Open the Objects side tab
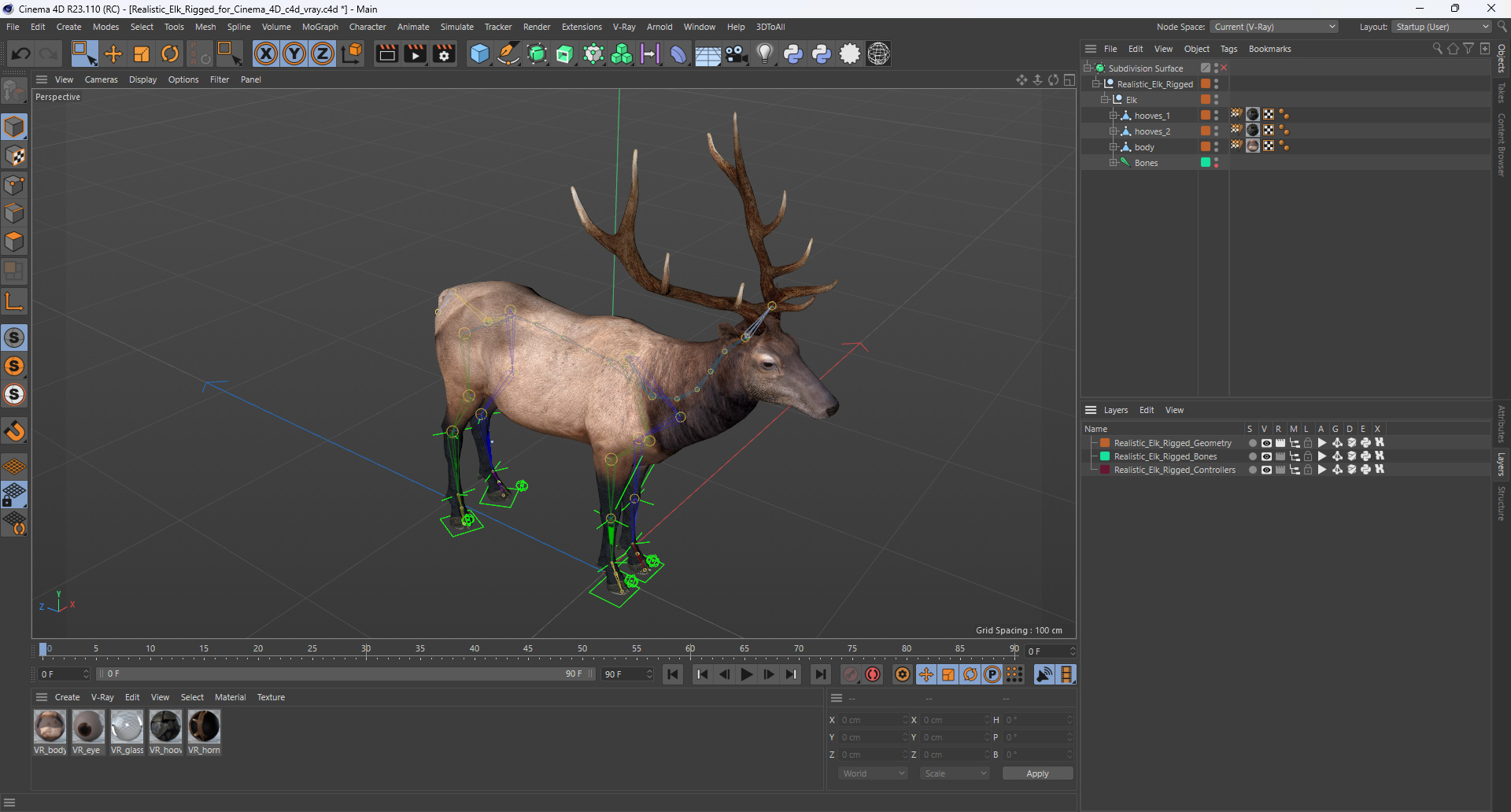This screenshot has height=812, width=1511. tap(1502, 58)
